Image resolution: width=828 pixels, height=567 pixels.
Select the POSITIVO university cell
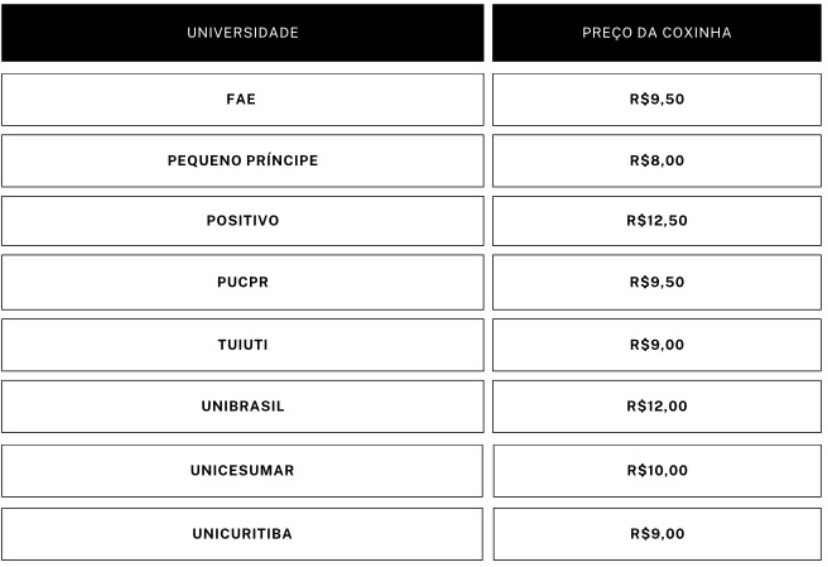242,221
